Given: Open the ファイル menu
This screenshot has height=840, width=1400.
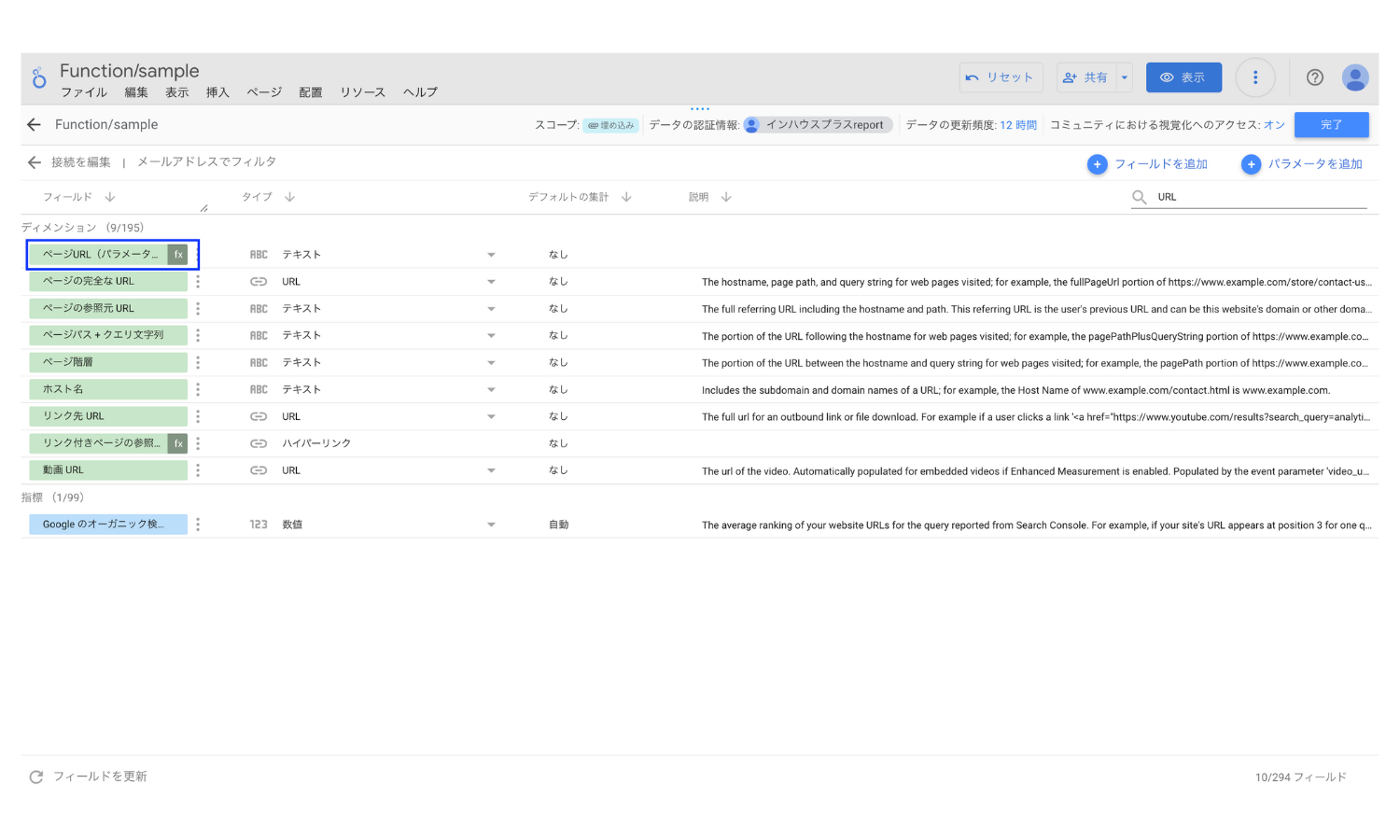Looking at the screenshot, I should pyautogui.click(x=84, y=92).
